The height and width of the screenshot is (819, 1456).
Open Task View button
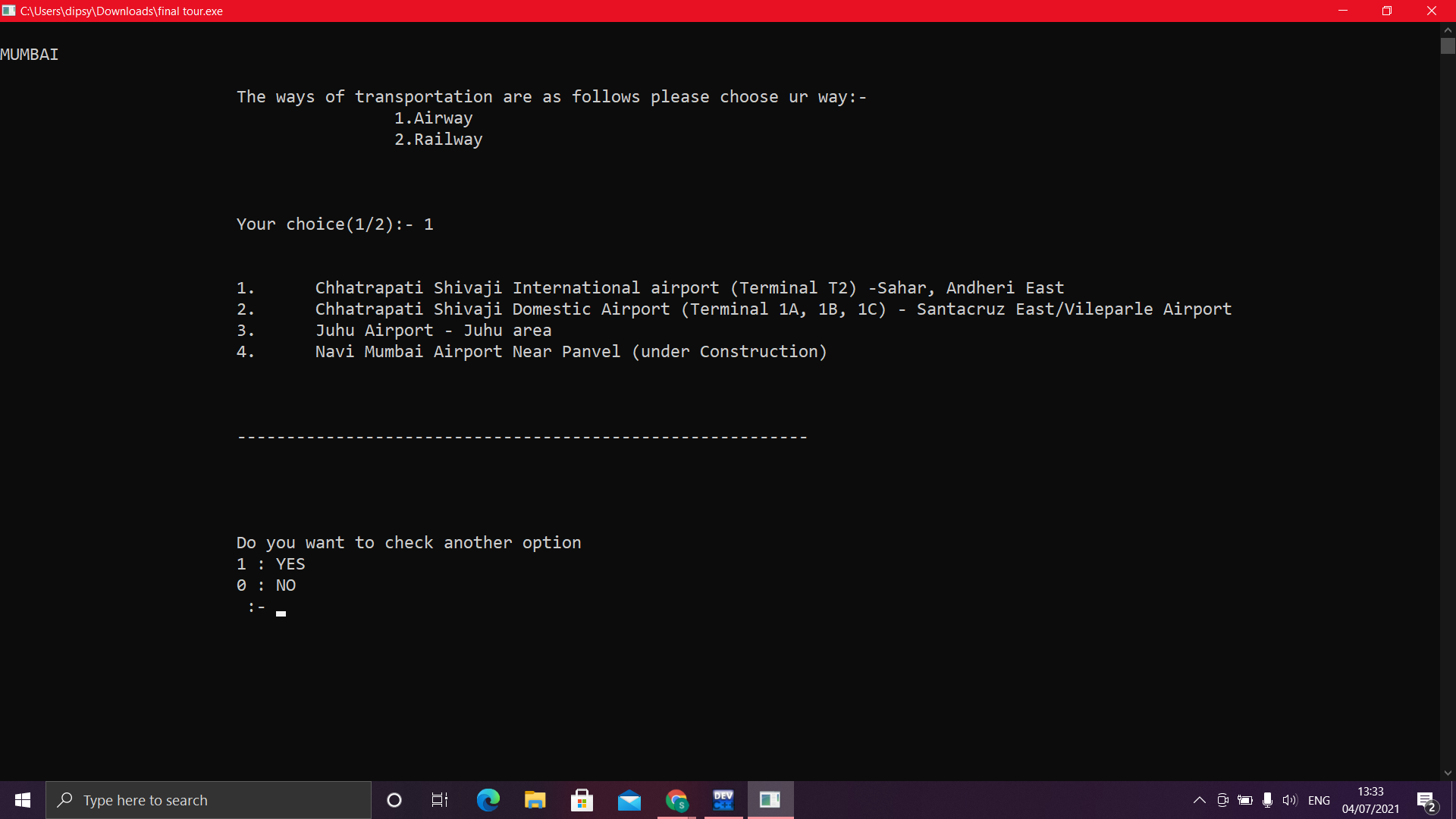coord(439,800)
